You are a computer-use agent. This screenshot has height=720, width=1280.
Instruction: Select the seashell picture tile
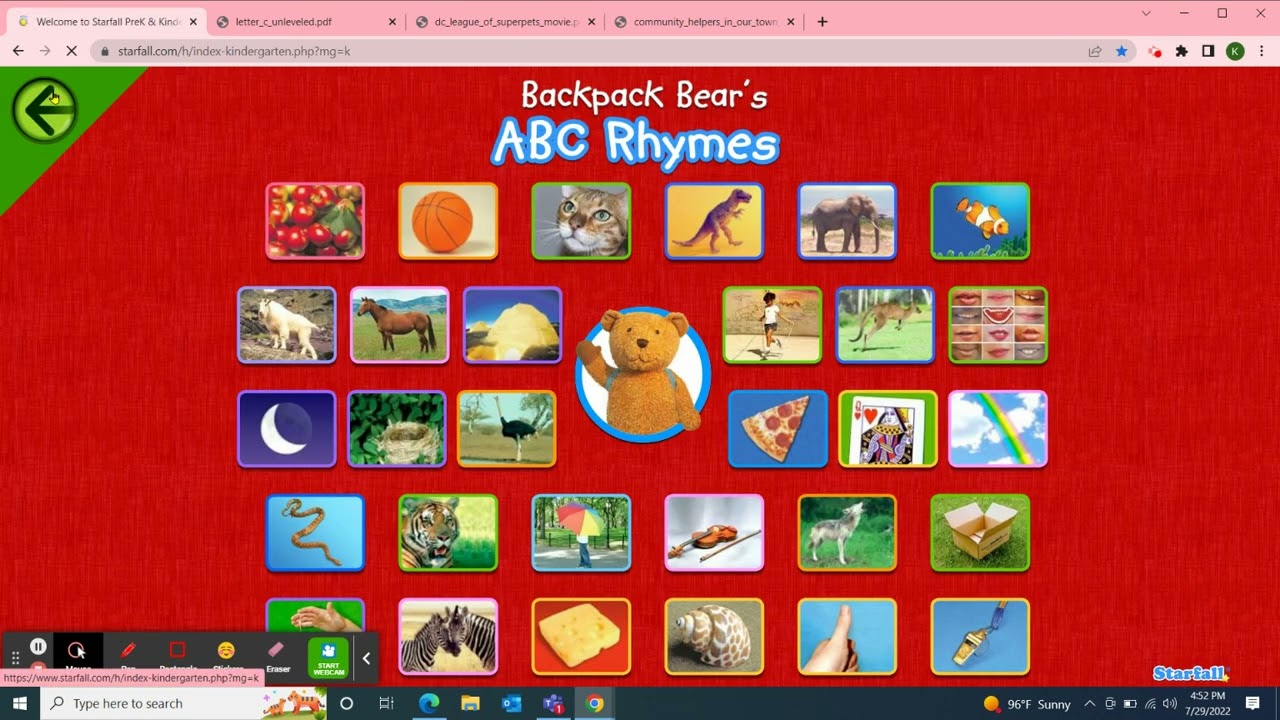point(714,637)
